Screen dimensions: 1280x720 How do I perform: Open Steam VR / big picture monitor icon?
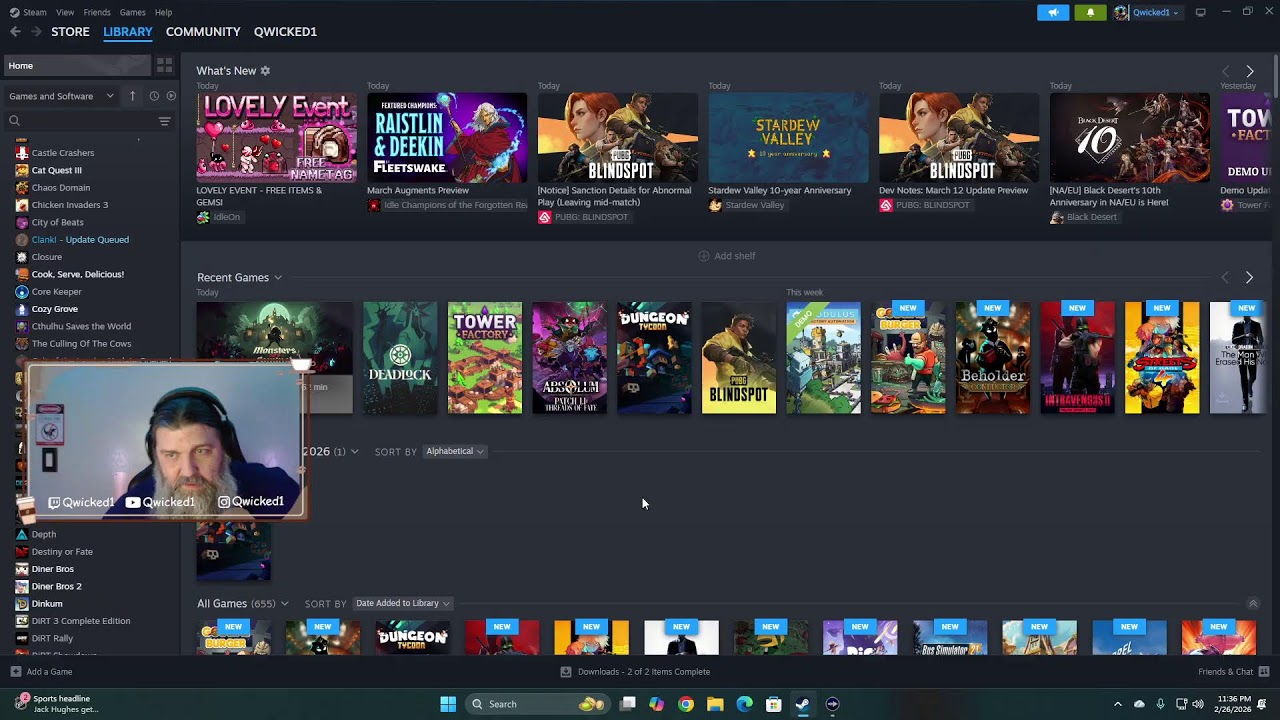tap(1201, 12)
